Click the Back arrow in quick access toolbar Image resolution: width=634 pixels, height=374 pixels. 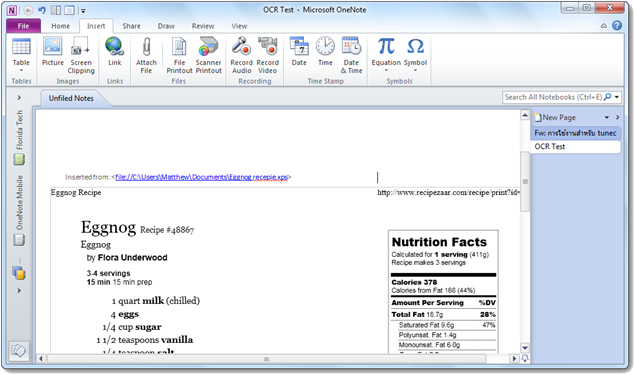(28, 10)
